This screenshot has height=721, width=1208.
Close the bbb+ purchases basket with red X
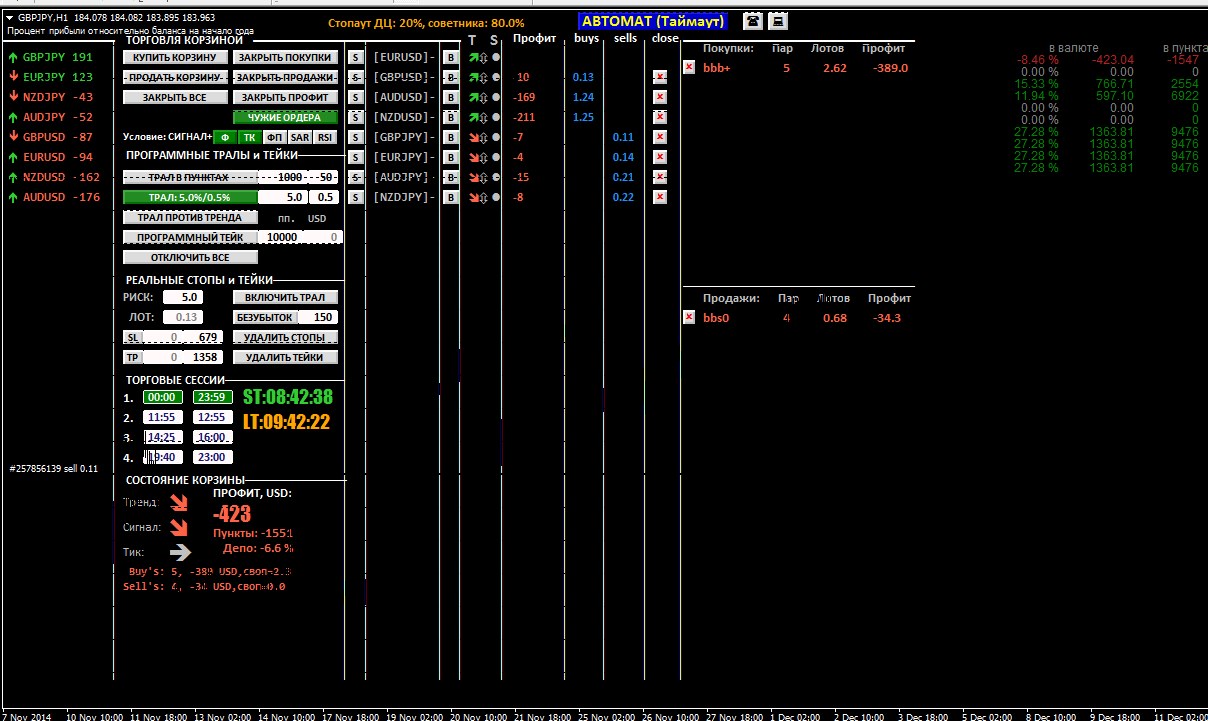point(689,67)
